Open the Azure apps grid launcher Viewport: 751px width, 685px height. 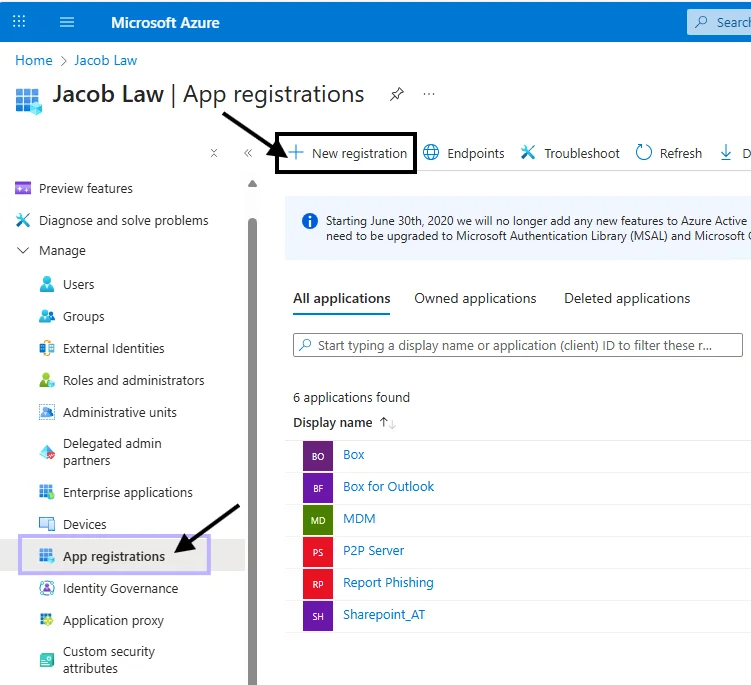click(x=19, y=21)
